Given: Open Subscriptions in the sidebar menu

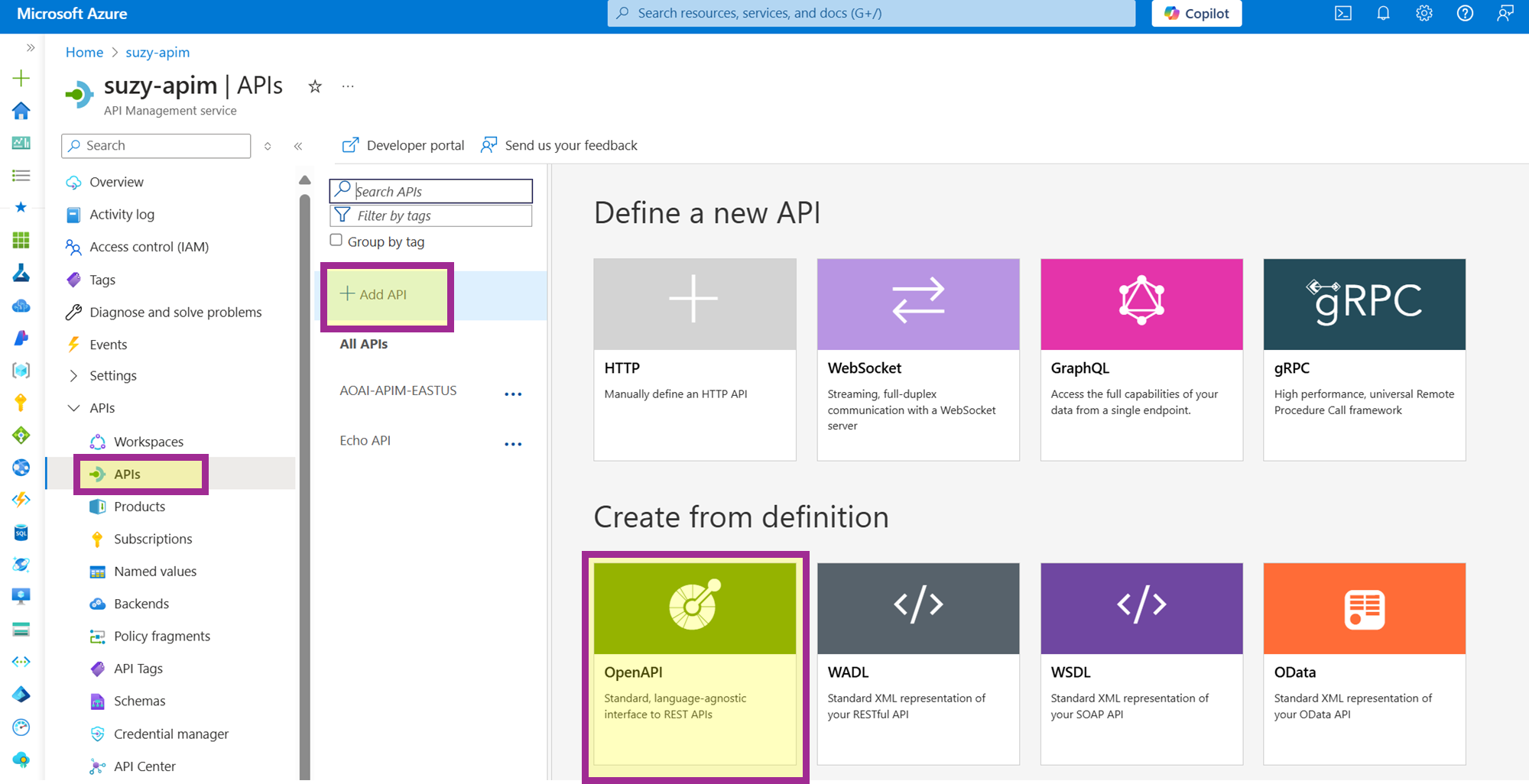Looking at the screenshot, I should (x=153, y=539).
